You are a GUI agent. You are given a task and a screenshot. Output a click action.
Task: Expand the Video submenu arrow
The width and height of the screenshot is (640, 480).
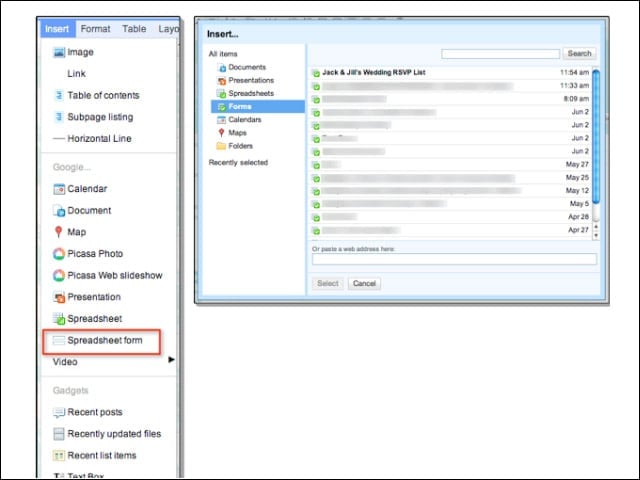tap(171, 360)
